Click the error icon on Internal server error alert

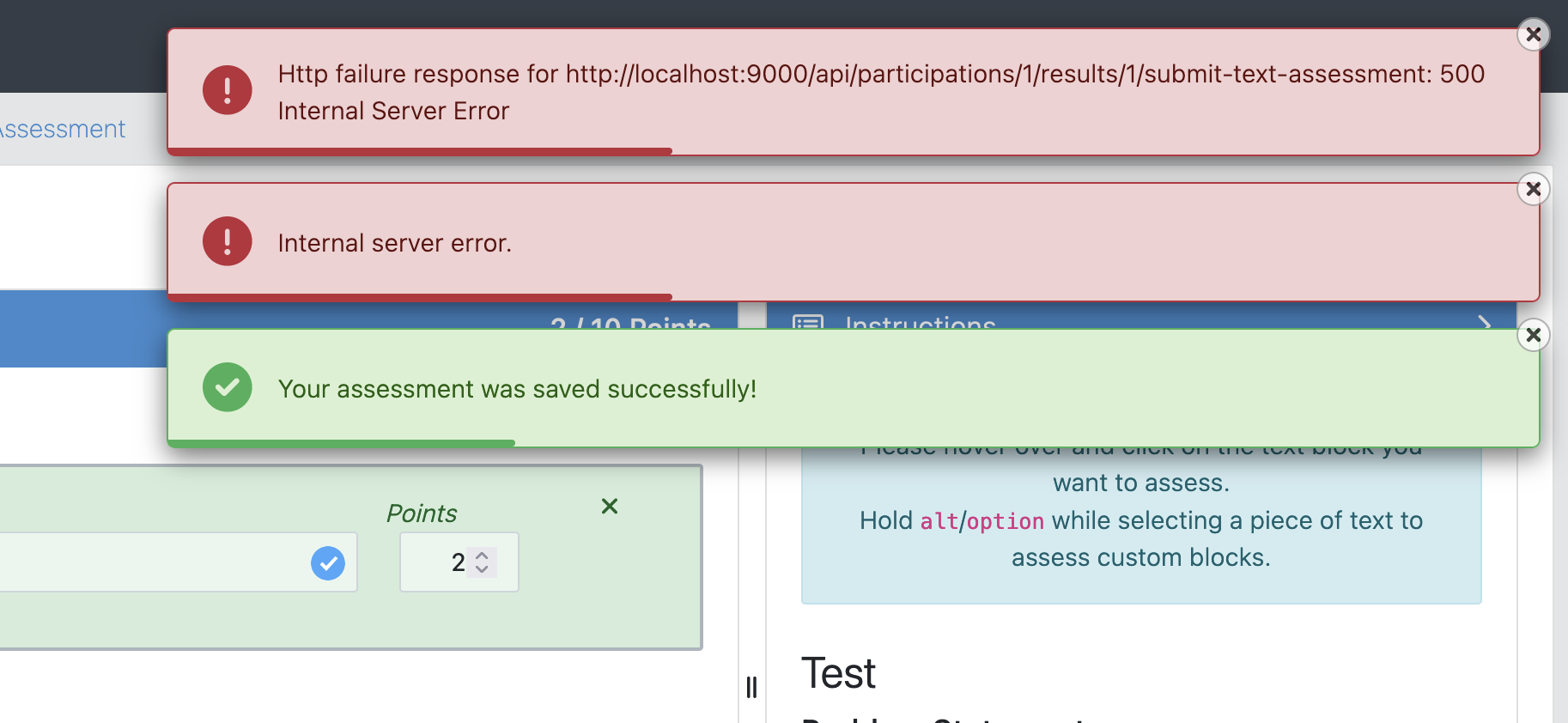coord(227,241)
